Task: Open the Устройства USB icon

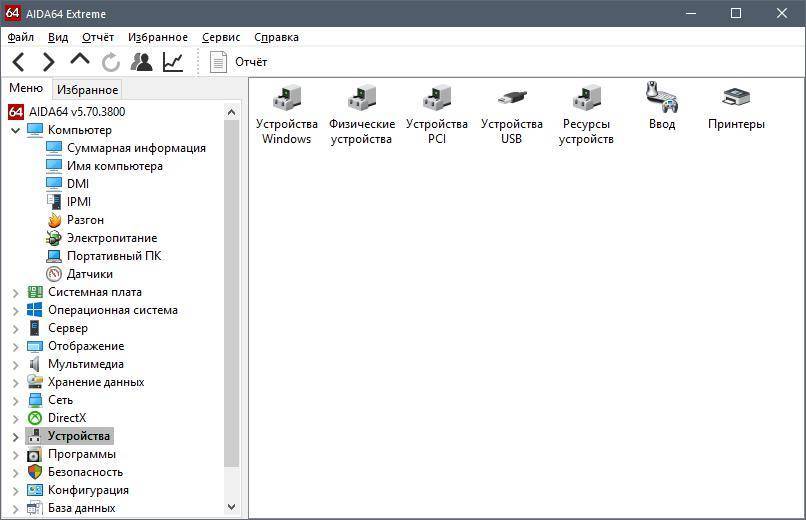Action: (x=511, y=115)
